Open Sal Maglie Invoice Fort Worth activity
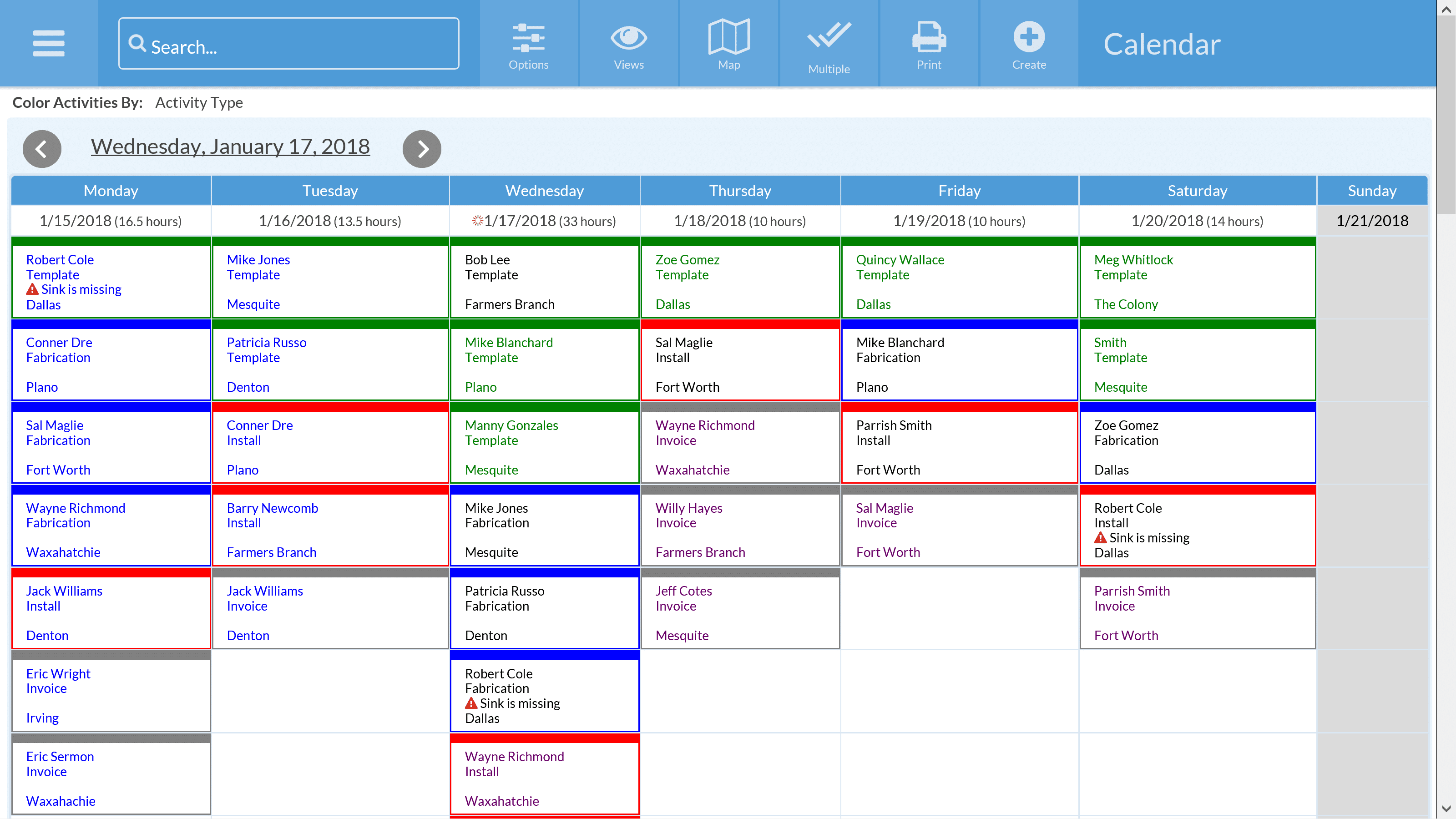This screenshot has width=1456, height=819. click(959, 526)
